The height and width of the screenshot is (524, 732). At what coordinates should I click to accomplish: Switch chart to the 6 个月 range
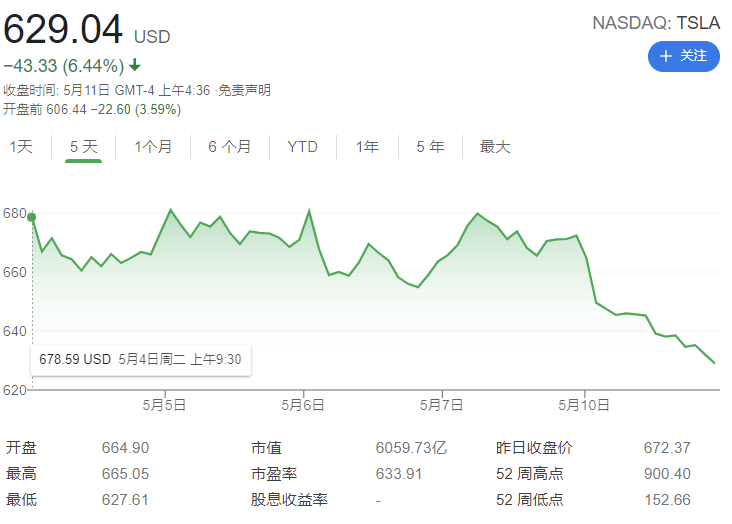(x=230, y=147)
